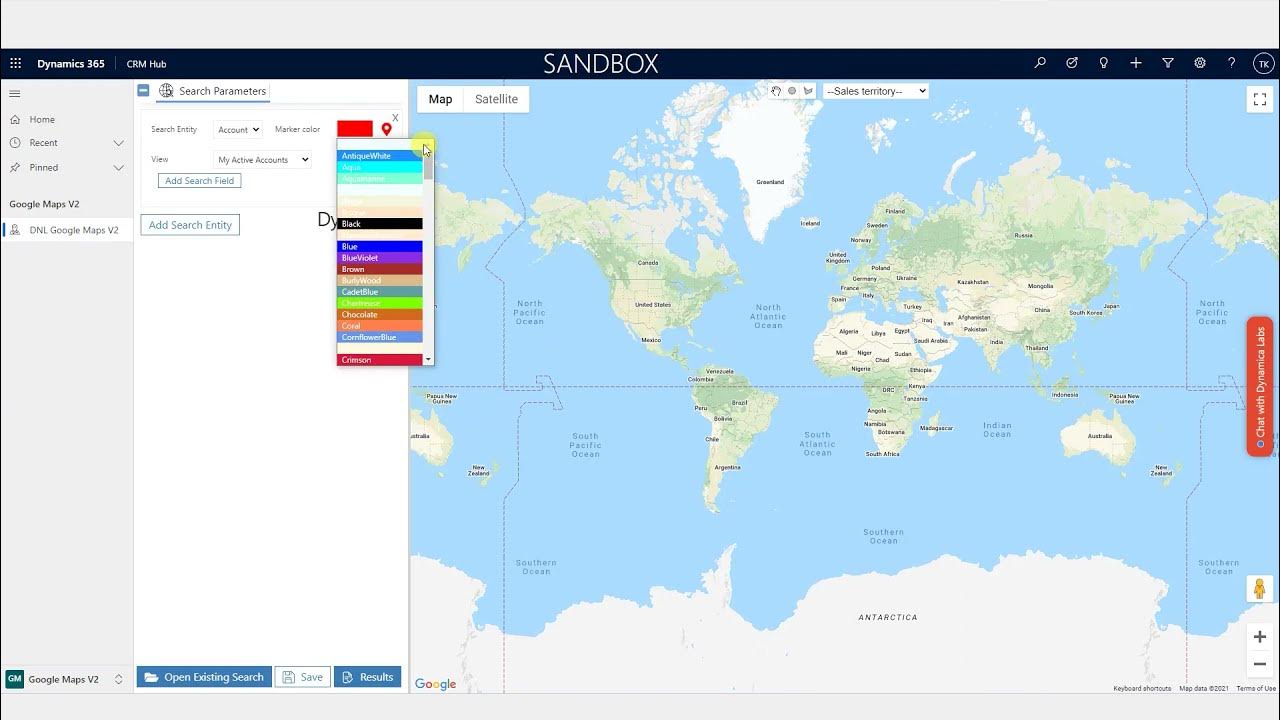Click the Recent clock icon

(x=15, y=143)
